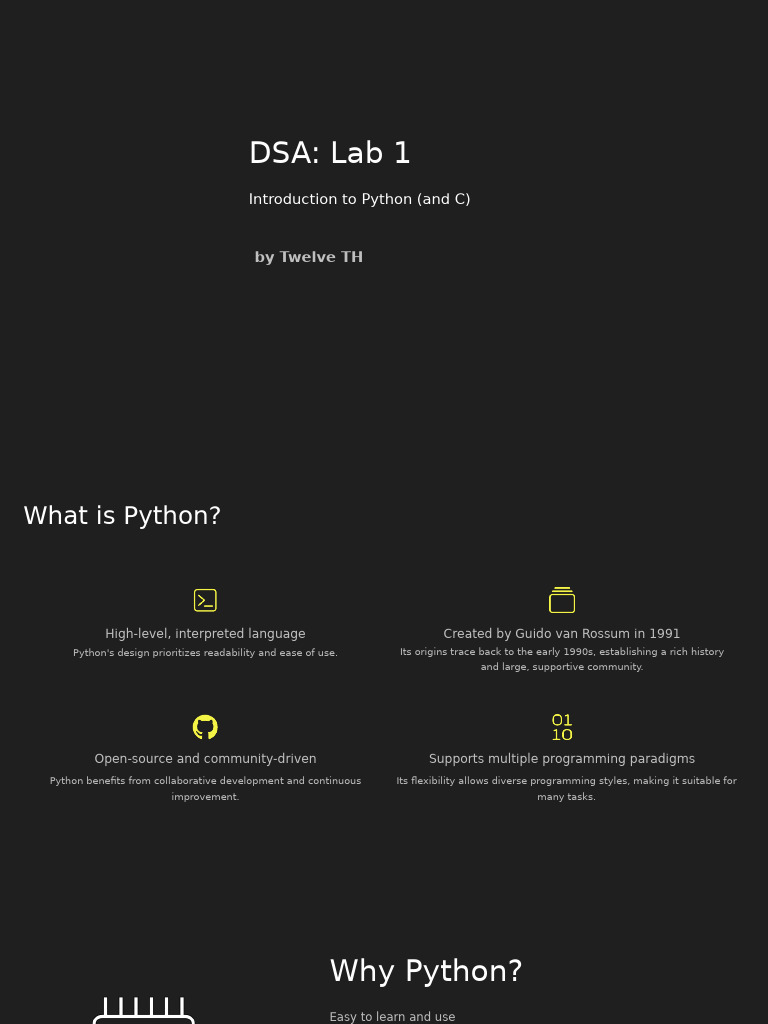Click the word "Python" in the subtitle
The width and height of the screenshot is (768, 1024).
tap(387, 199)
